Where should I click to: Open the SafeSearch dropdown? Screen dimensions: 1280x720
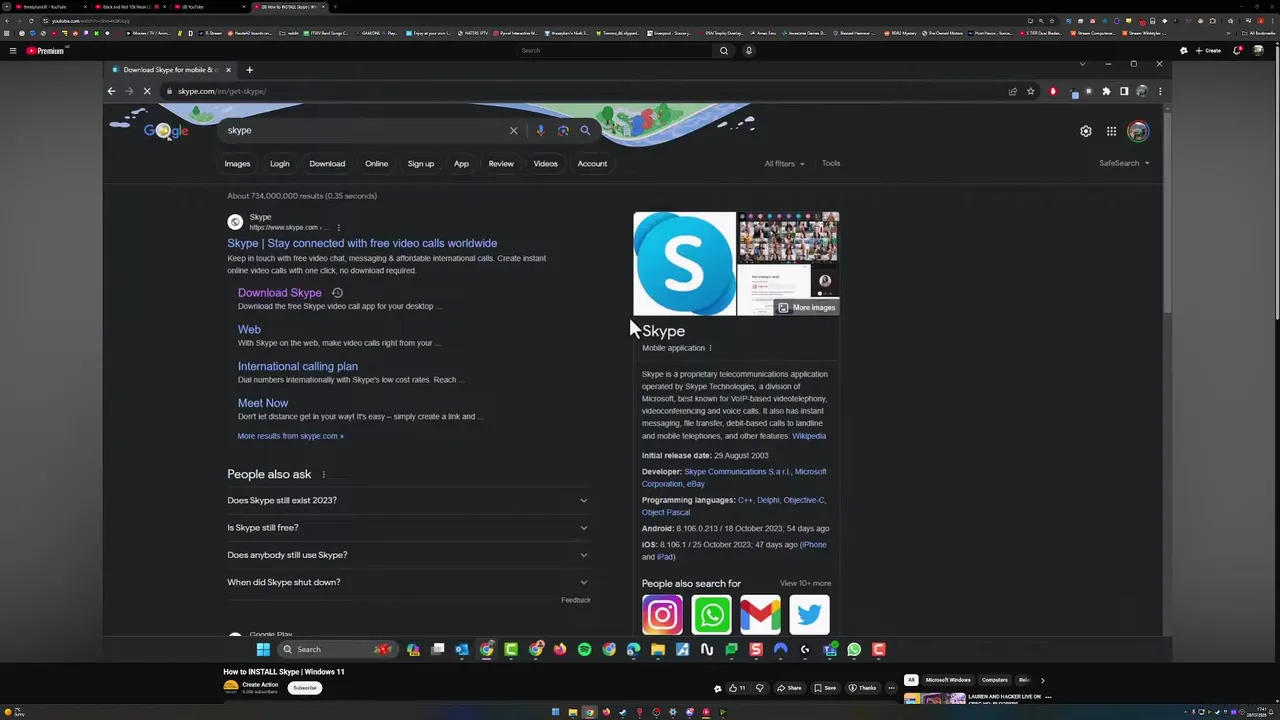click(1124, 163)
